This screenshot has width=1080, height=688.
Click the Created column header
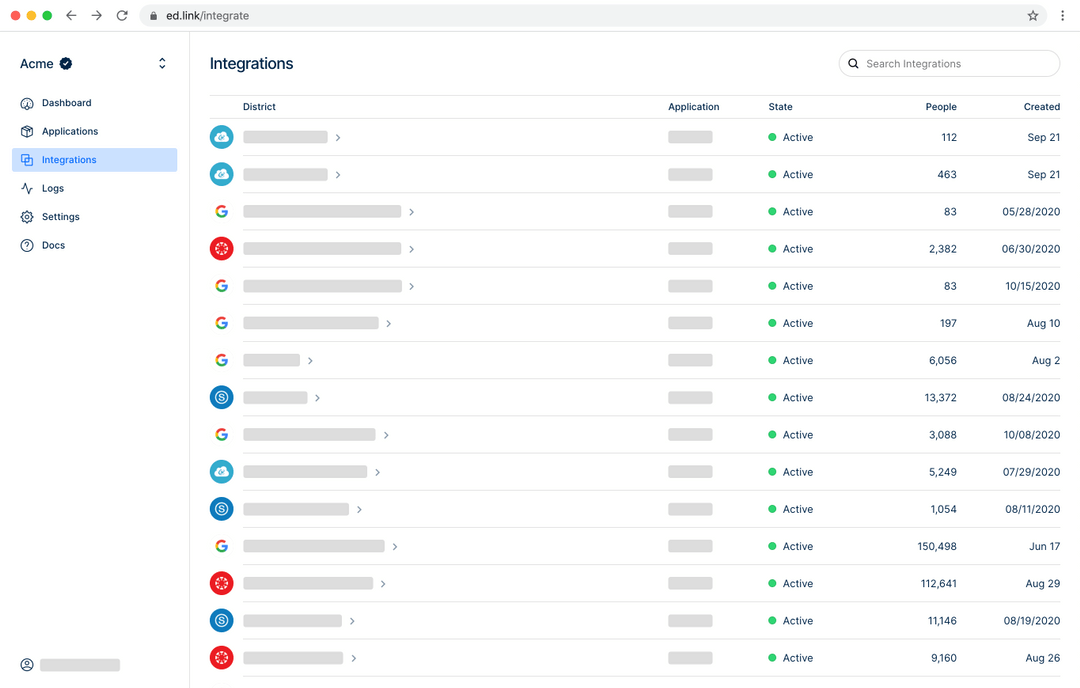click(1041, 107)
